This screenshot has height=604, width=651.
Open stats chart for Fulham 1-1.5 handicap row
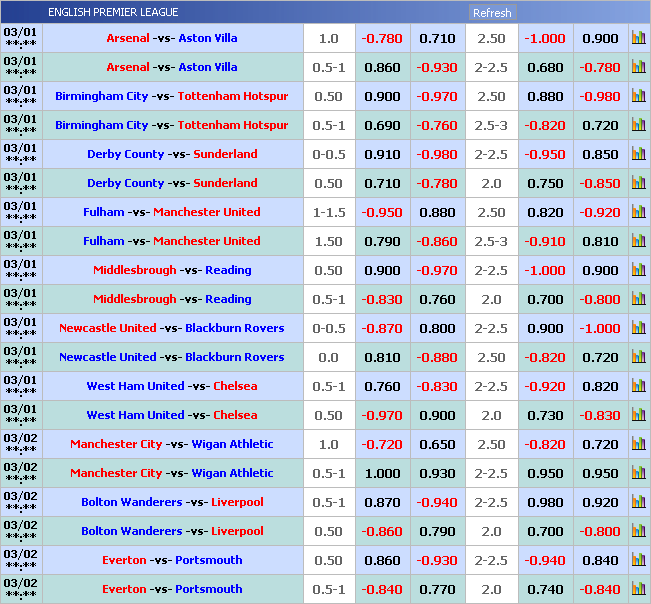[639, 212]
